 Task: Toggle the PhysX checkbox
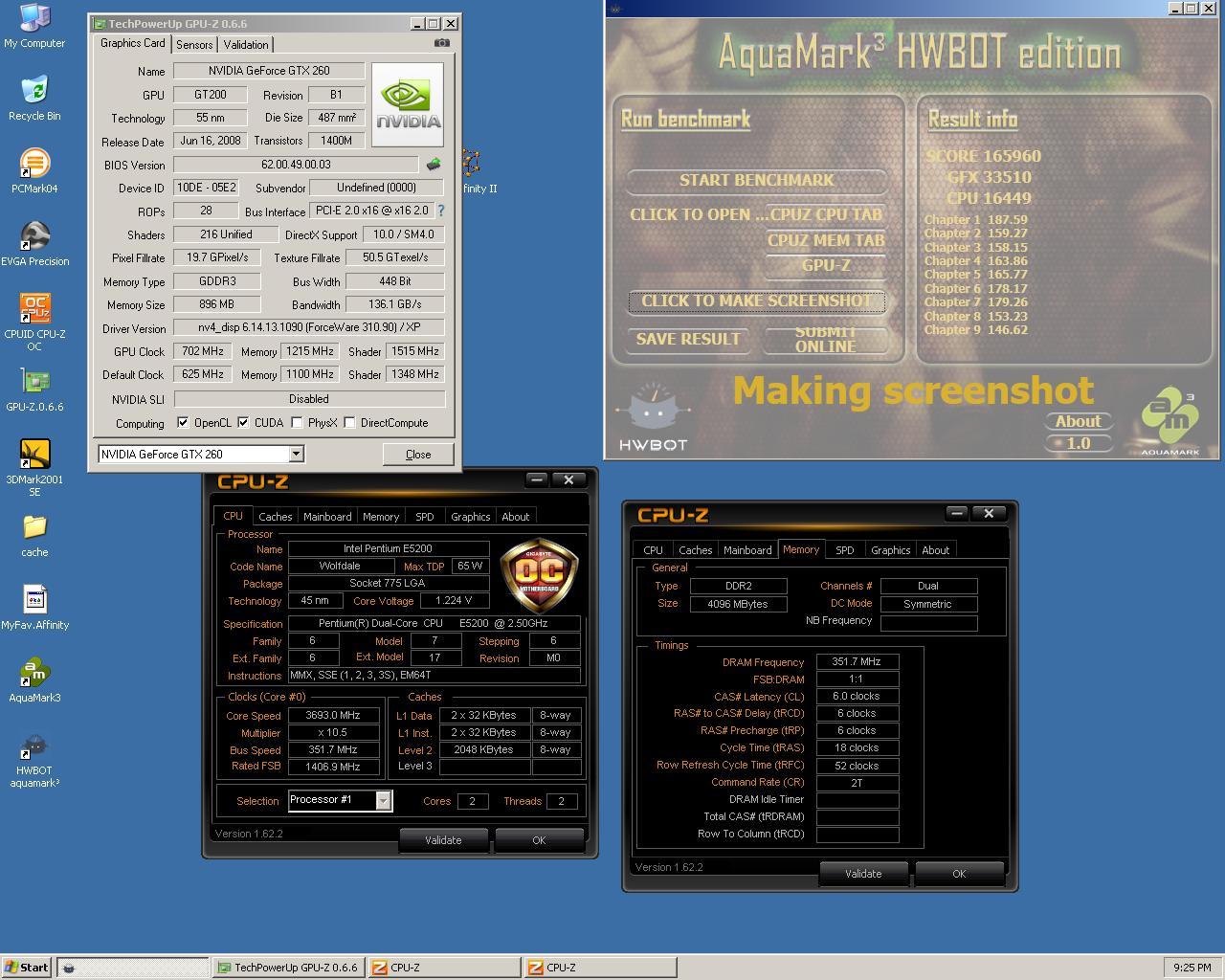coord(297,422)
